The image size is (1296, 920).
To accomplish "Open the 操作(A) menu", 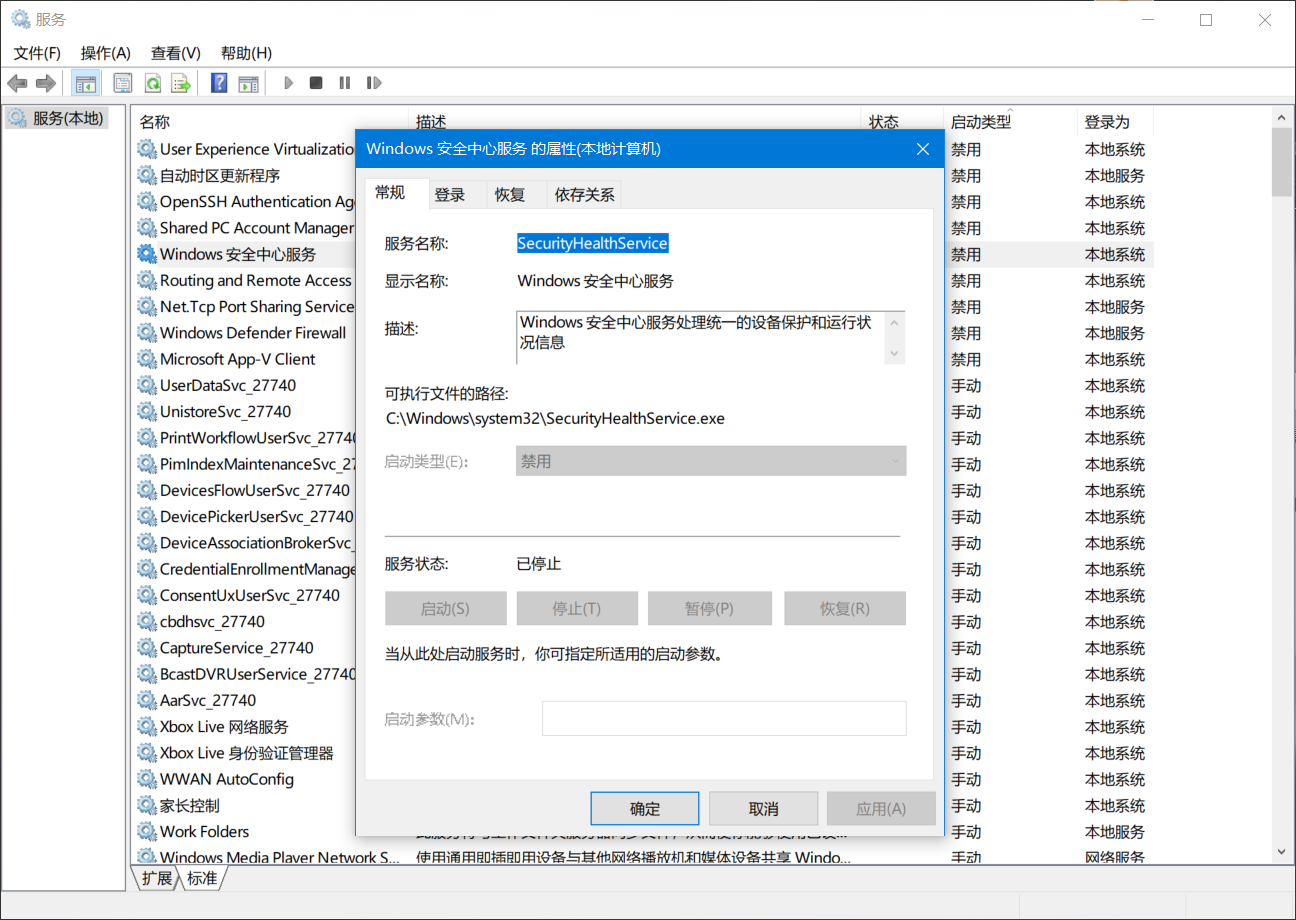I will [105, 53].
